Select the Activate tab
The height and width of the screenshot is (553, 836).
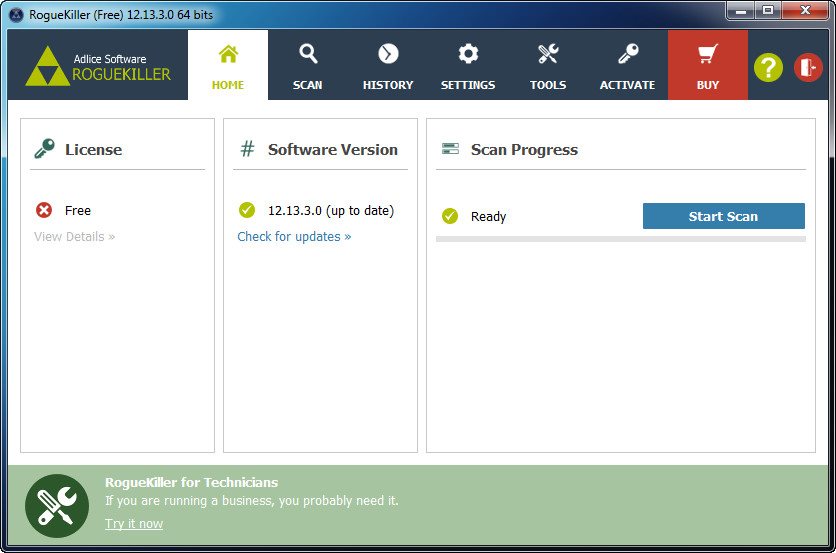coord(628,65)
